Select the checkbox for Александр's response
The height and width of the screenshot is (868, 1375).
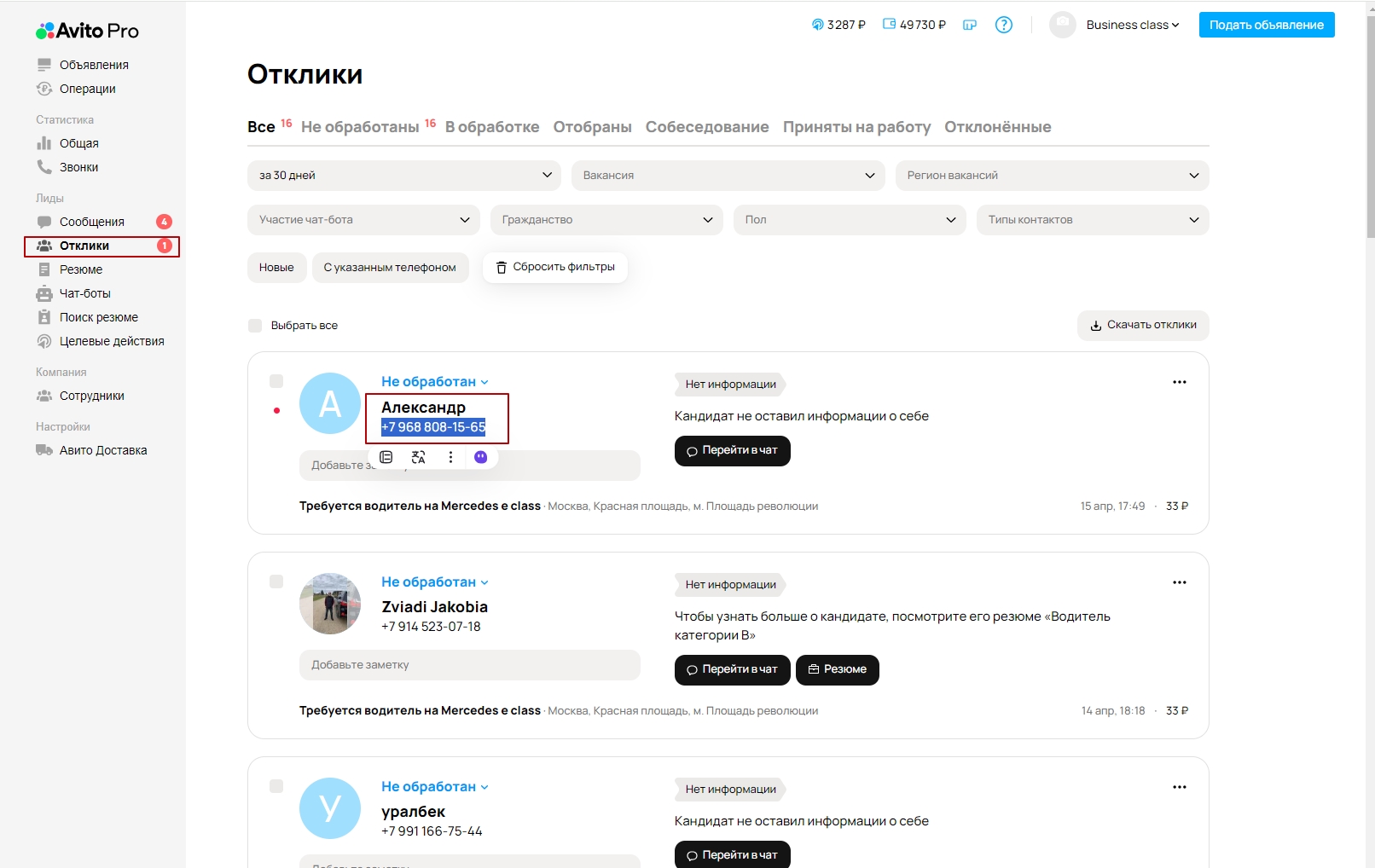point(276,381)
